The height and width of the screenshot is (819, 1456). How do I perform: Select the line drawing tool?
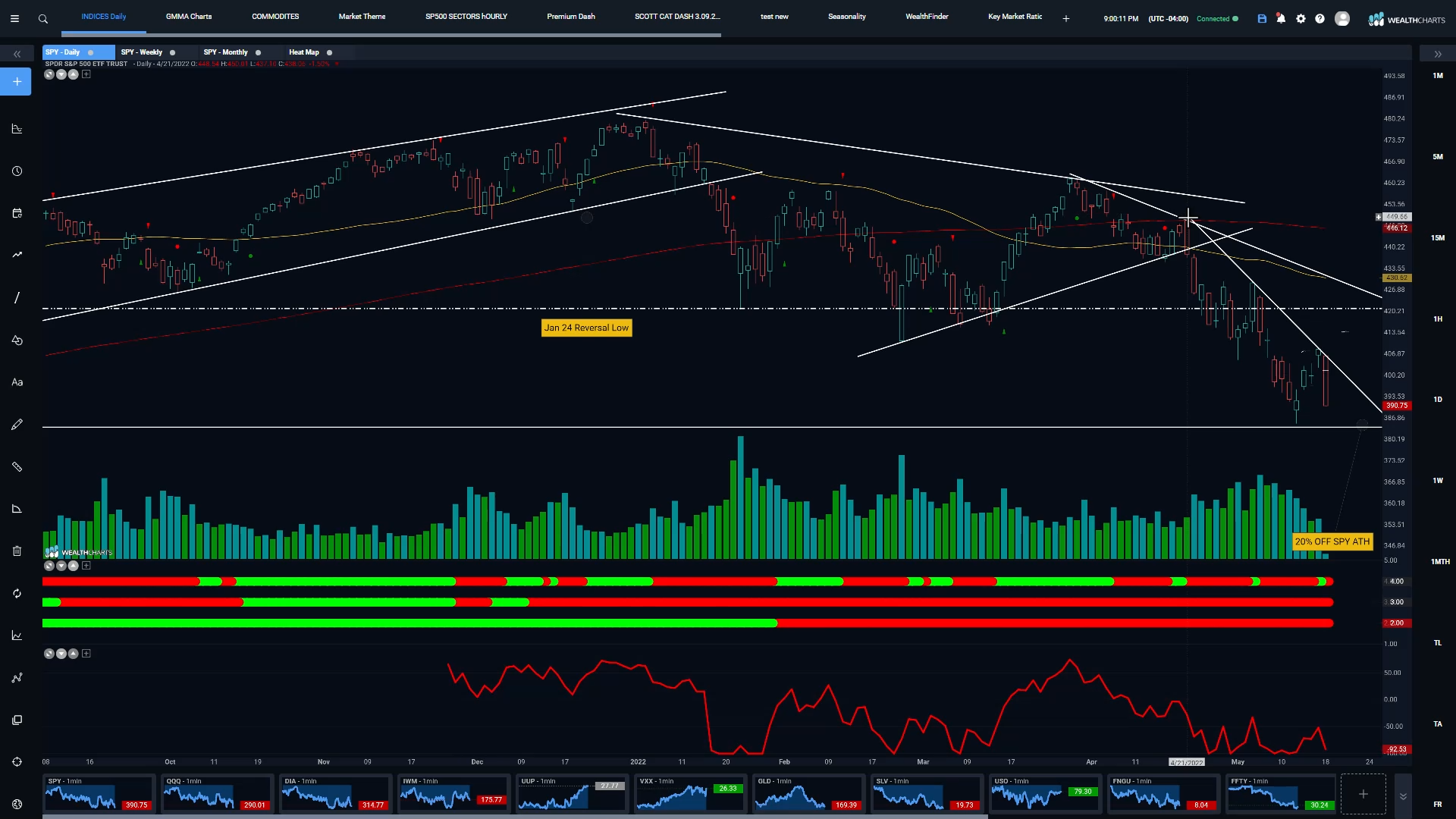[x=17, y=297]
